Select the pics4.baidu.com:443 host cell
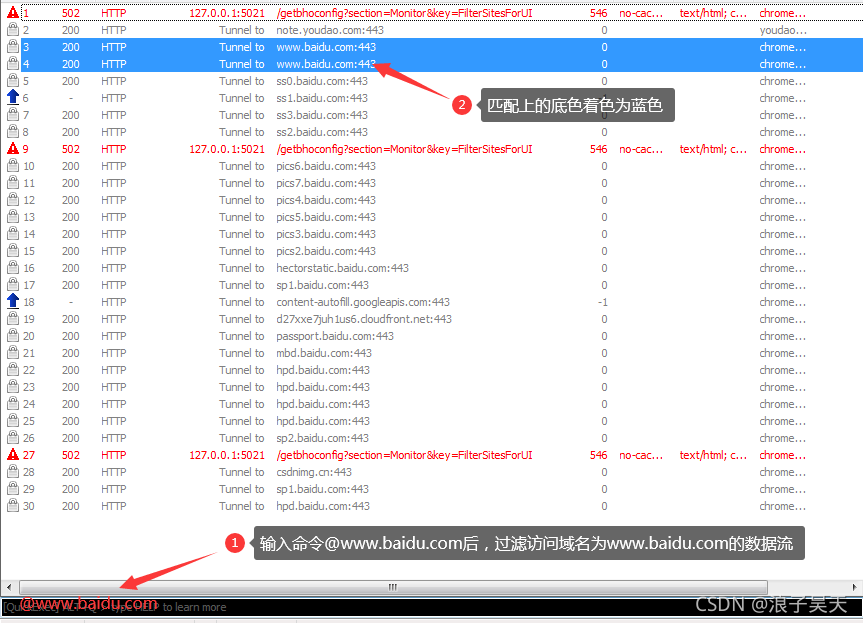 coord(326,200)
